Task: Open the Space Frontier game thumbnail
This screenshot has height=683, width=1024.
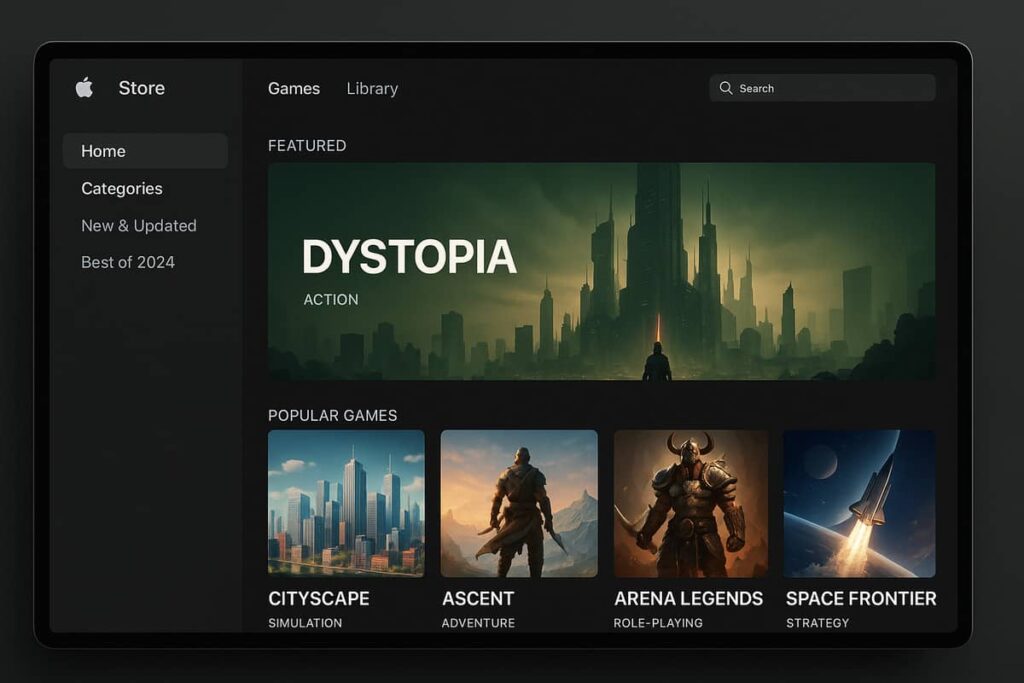Action: [859, 503]
